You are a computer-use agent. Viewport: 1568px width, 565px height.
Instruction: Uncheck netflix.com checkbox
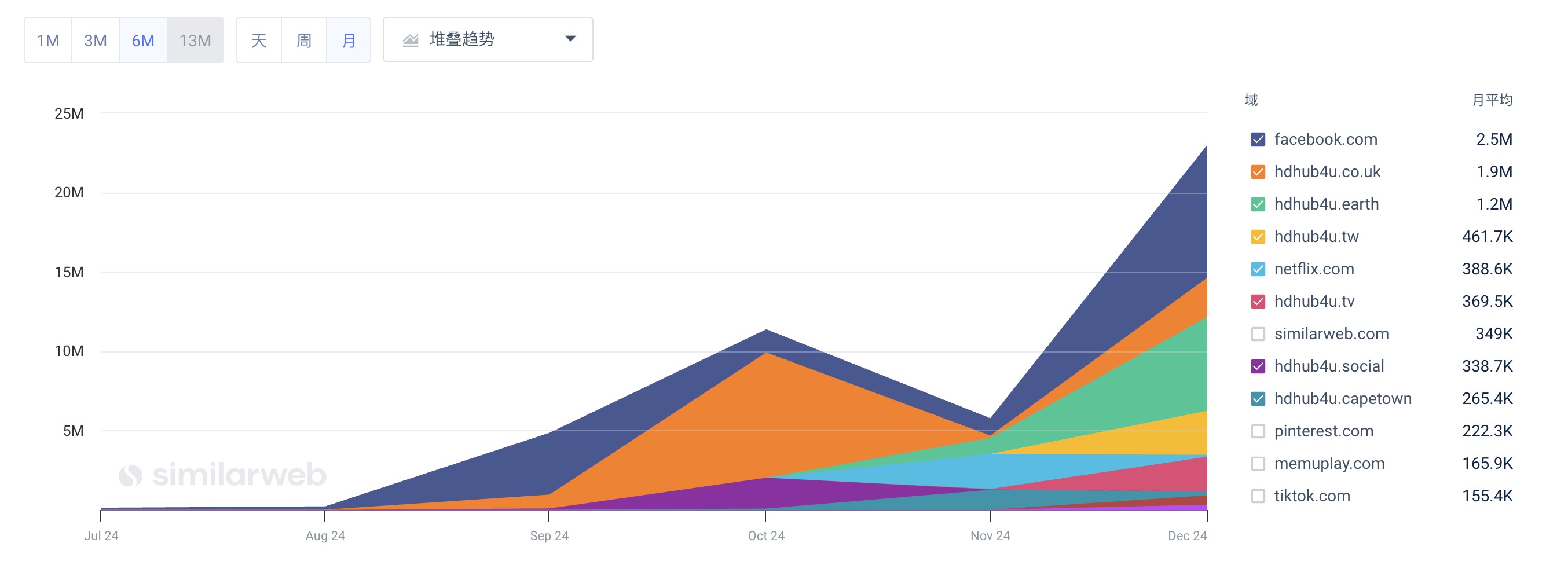[x=1258, y=269]
